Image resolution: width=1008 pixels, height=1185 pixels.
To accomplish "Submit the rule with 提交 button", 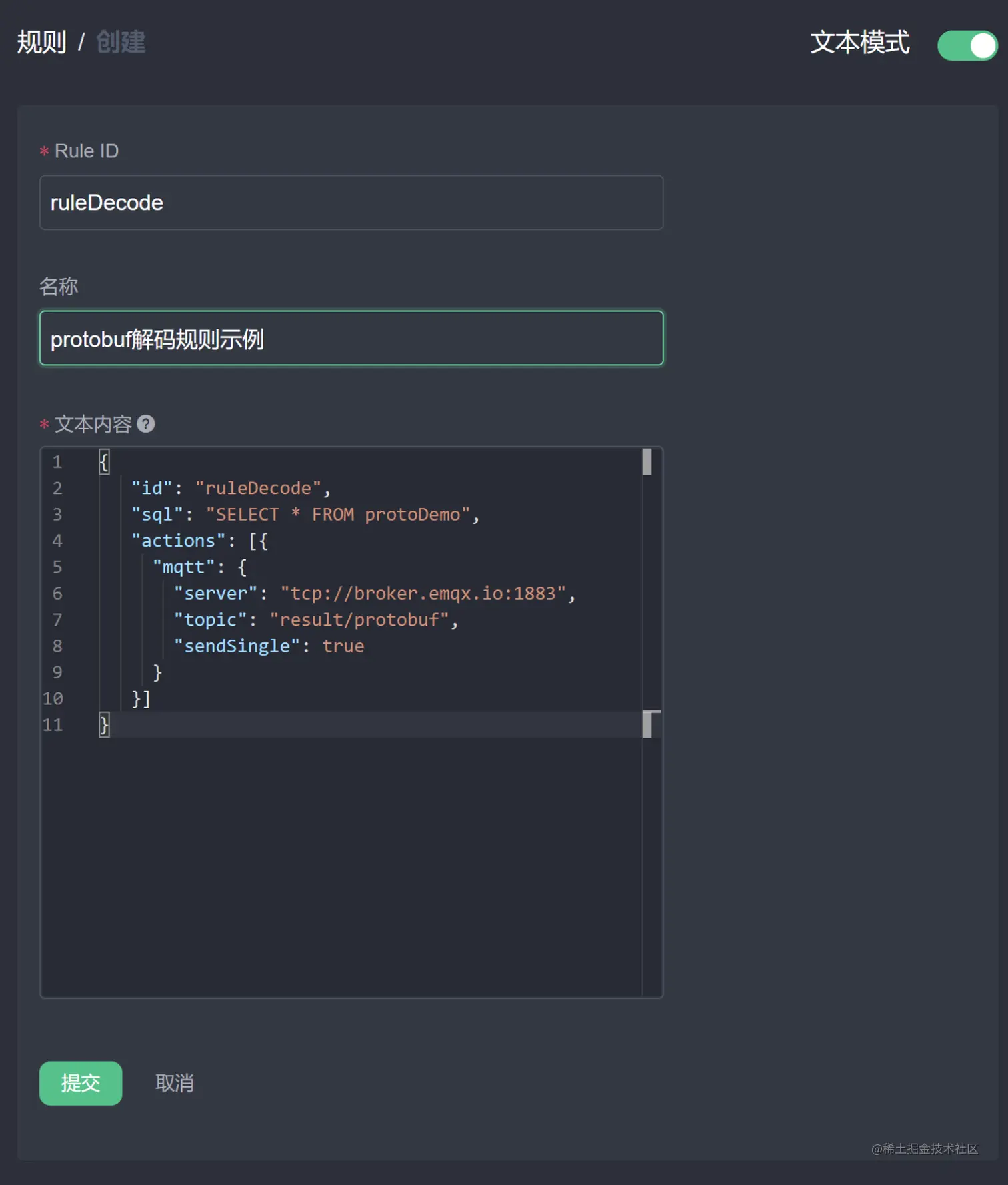I will [81, 1083].
